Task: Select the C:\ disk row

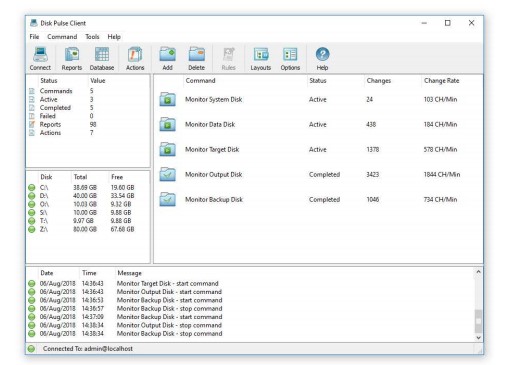Action: tap(87, 187)
